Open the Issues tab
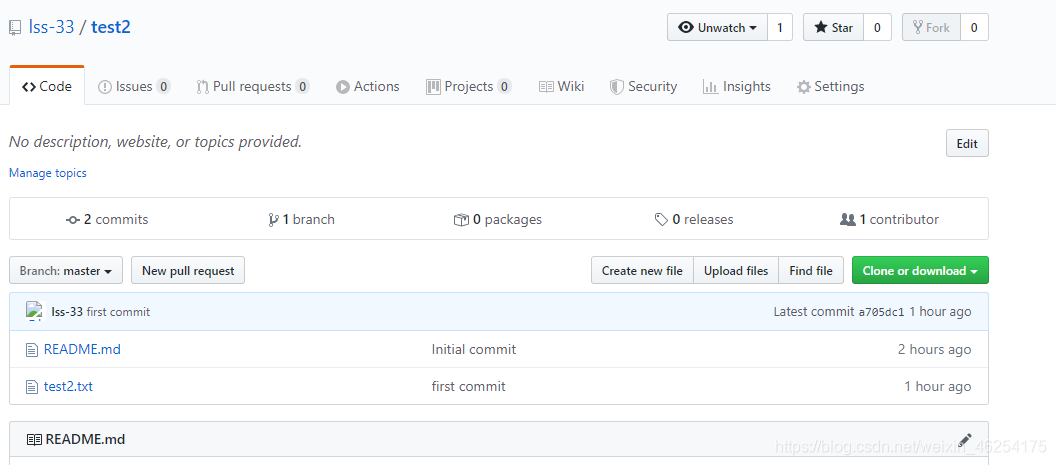Image resolution: width=1056 pixels, height=465 pixels. point(134,86)
